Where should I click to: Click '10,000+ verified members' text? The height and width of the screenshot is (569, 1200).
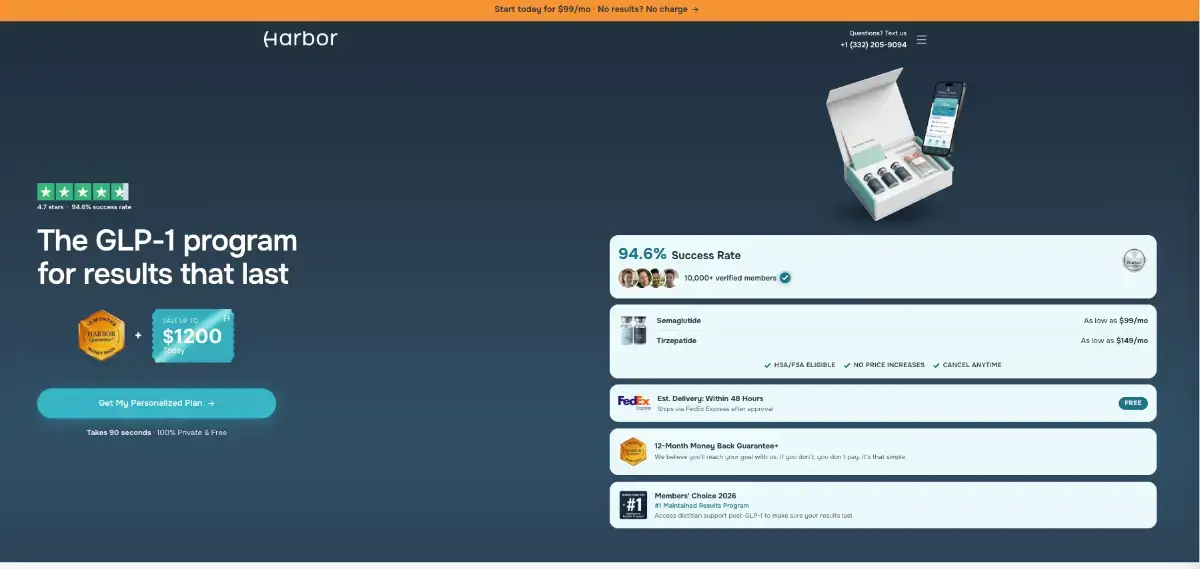(x=730, y=278)
